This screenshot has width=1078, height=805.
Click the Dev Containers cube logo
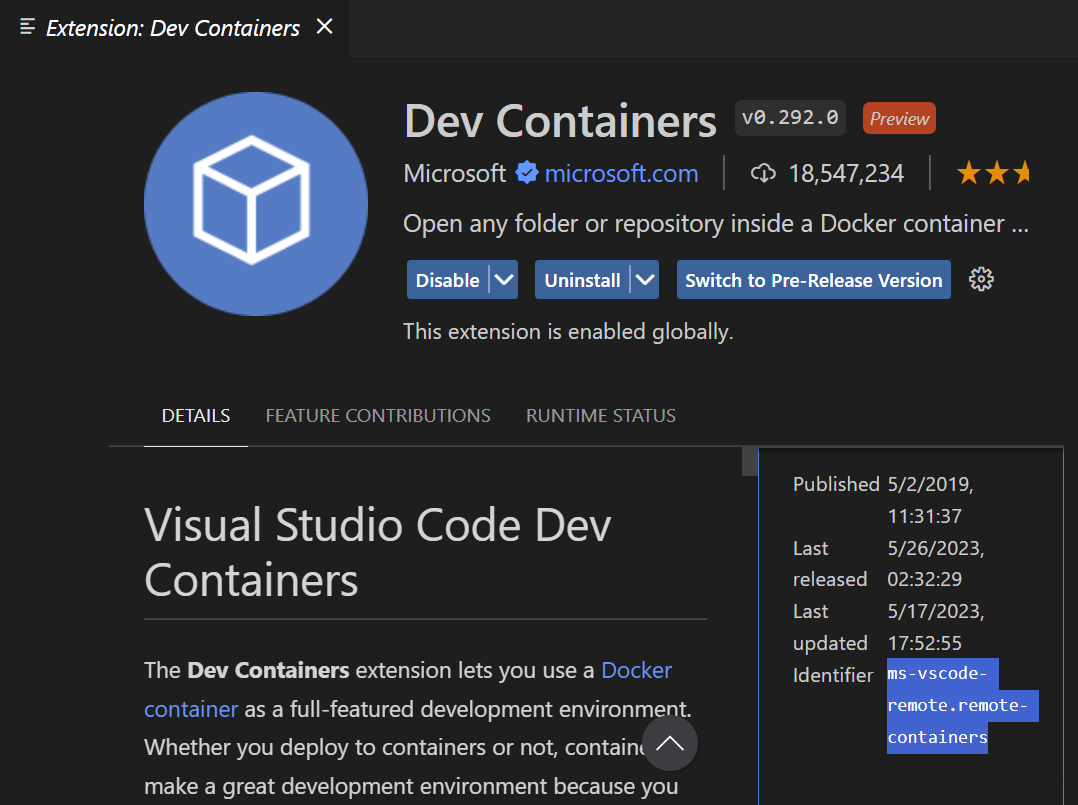256,203
